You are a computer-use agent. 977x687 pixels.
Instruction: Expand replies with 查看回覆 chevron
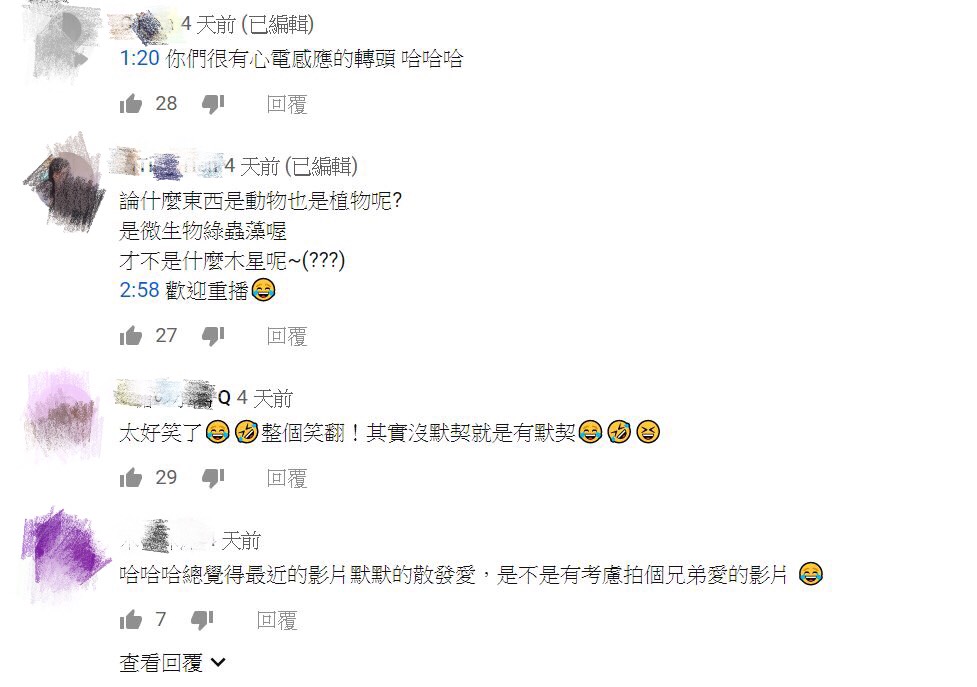point(173,663)
